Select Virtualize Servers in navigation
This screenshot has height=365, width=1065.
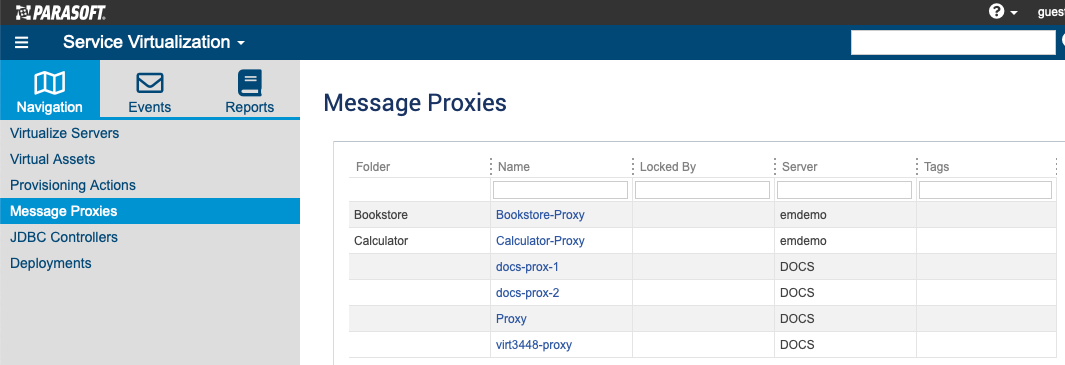point(65,133)
